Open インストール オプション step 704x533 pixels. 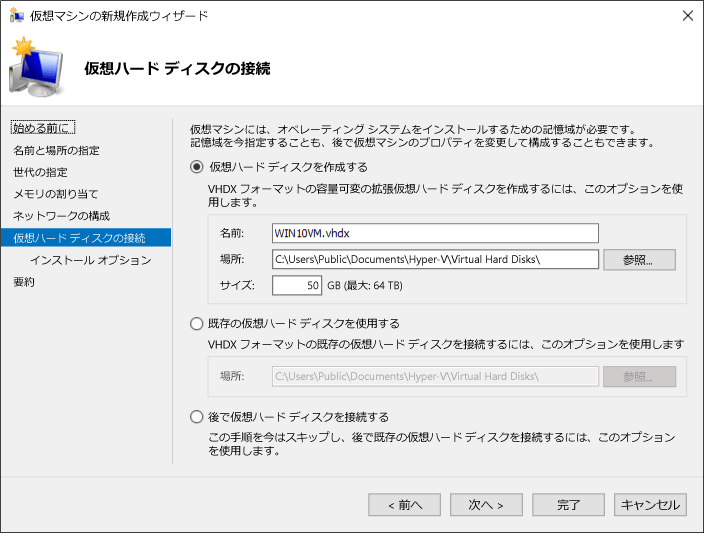[x=91, y=260]
